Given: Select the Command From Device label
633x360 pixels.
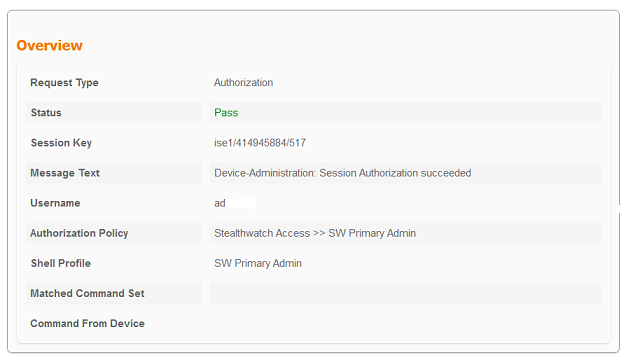Looking at the screenshot, I should tap(88, 324).
